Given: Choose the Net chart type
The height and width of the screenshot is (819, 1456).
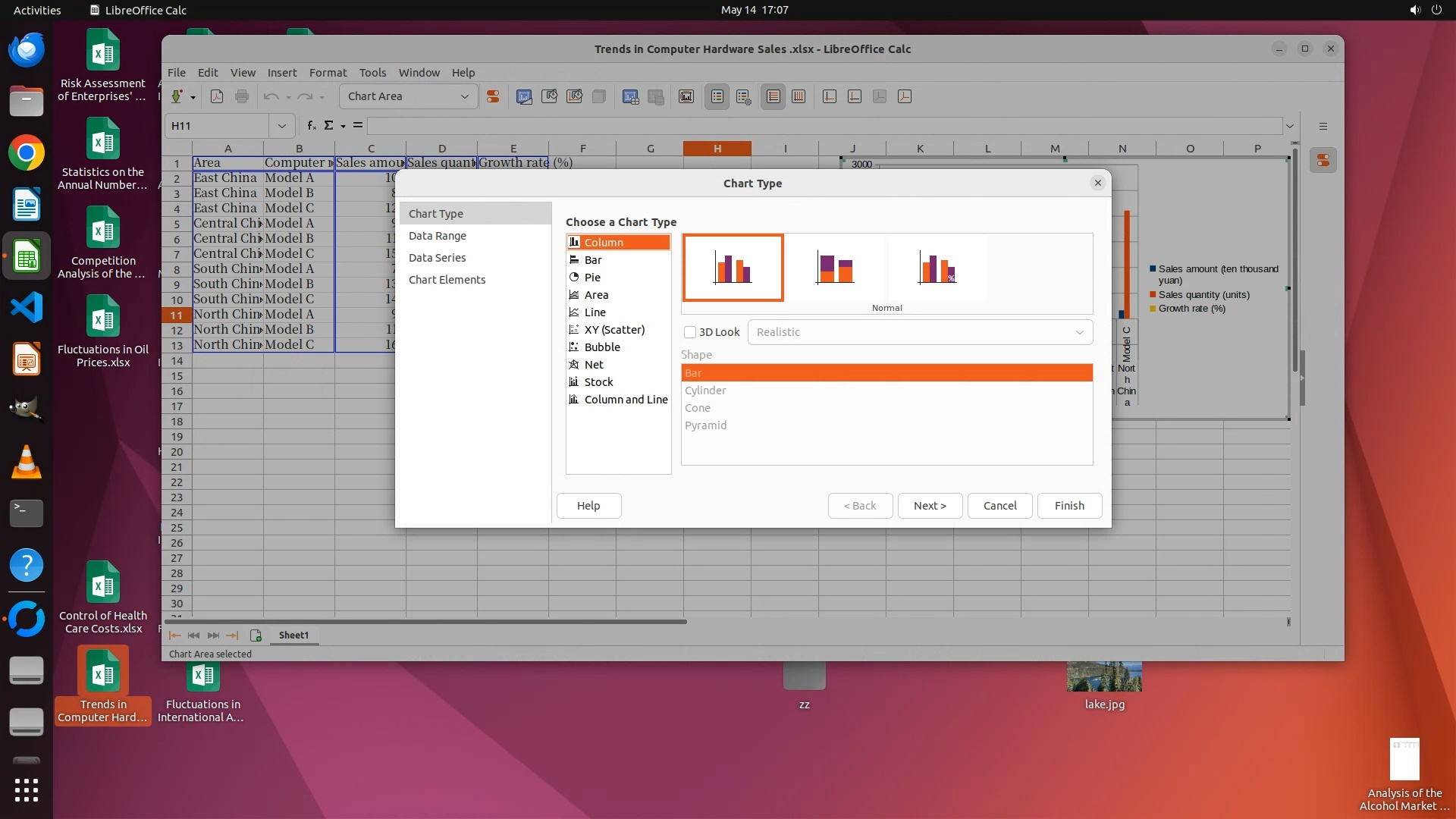Looking at the screenshot, I should [x=593, y=365].
